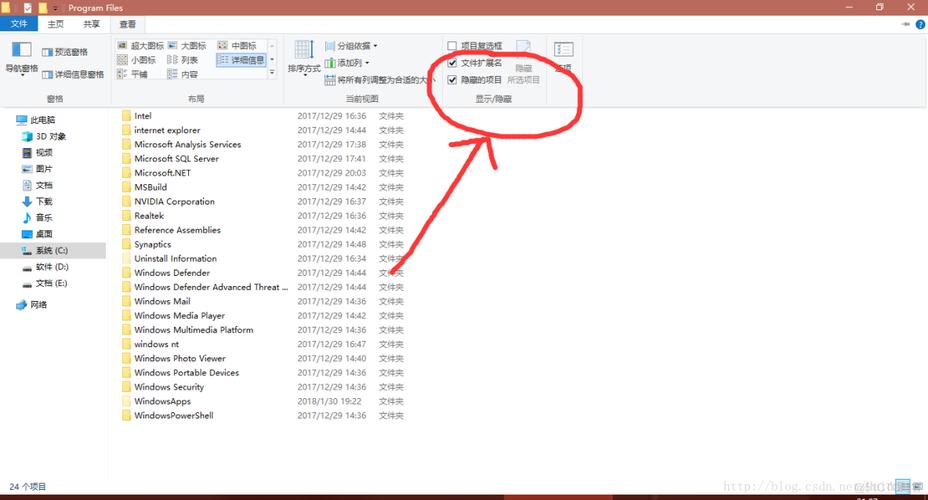Viewport: 928px width, 500px height.
Task: Select System (C:) drive in sidebar
Action: tap(53, 250)
